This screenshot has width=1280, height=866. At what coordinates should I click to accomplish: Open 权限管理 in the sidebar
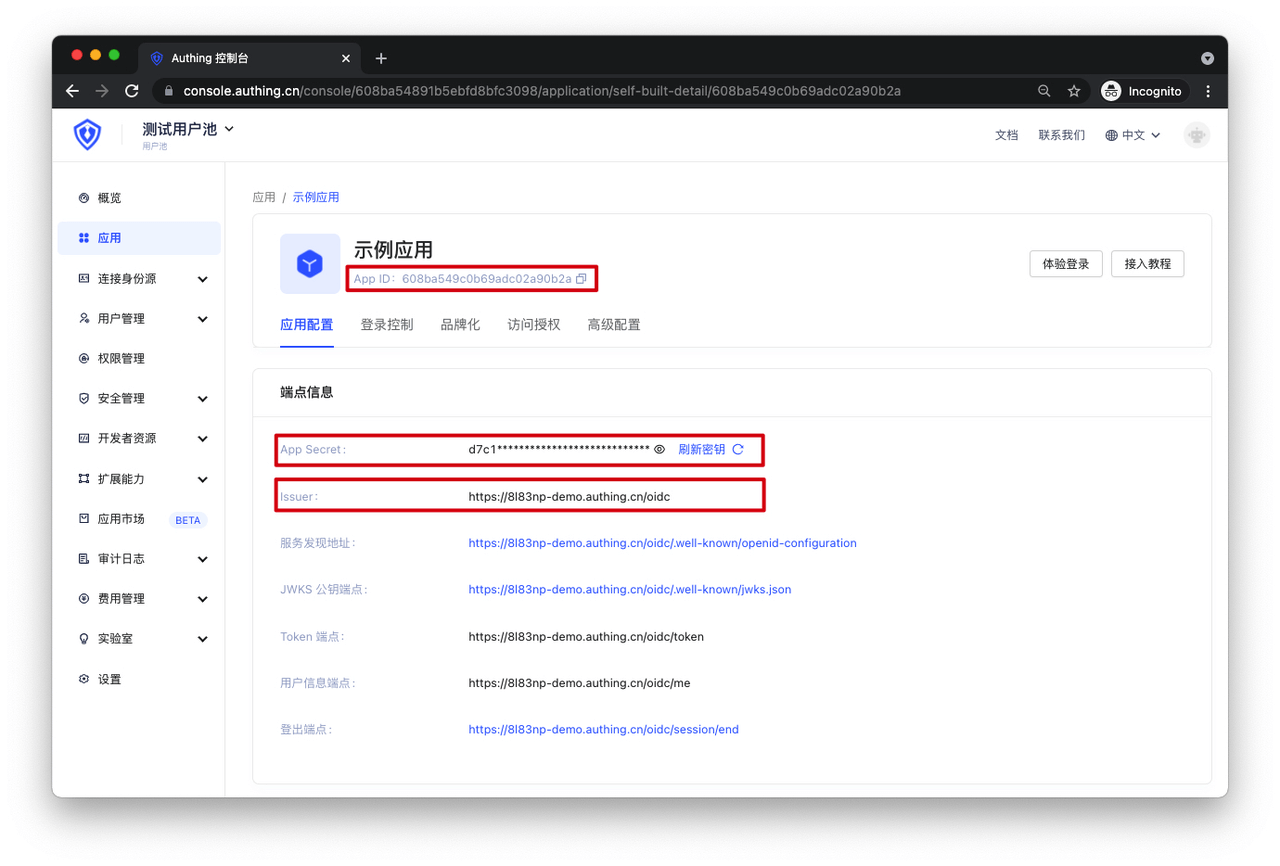(x=121, y=358)
